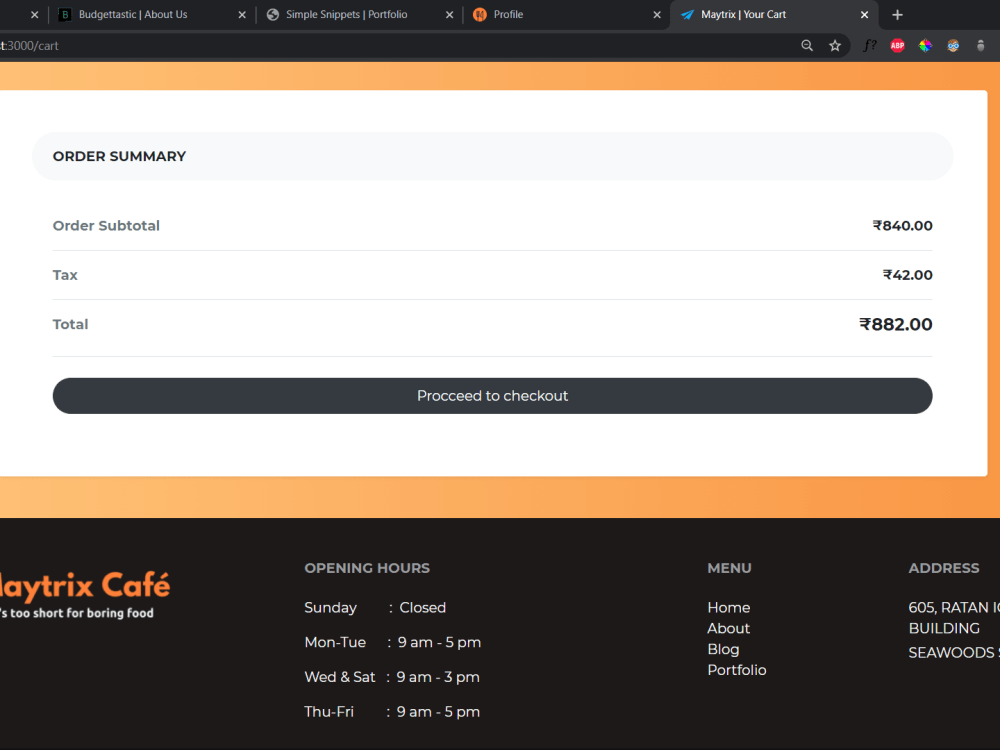The height and width of the screenshot is (750, 1000).
Task: Click the zoom magnifier icon in address bar
Action: [x=807, y=45]
